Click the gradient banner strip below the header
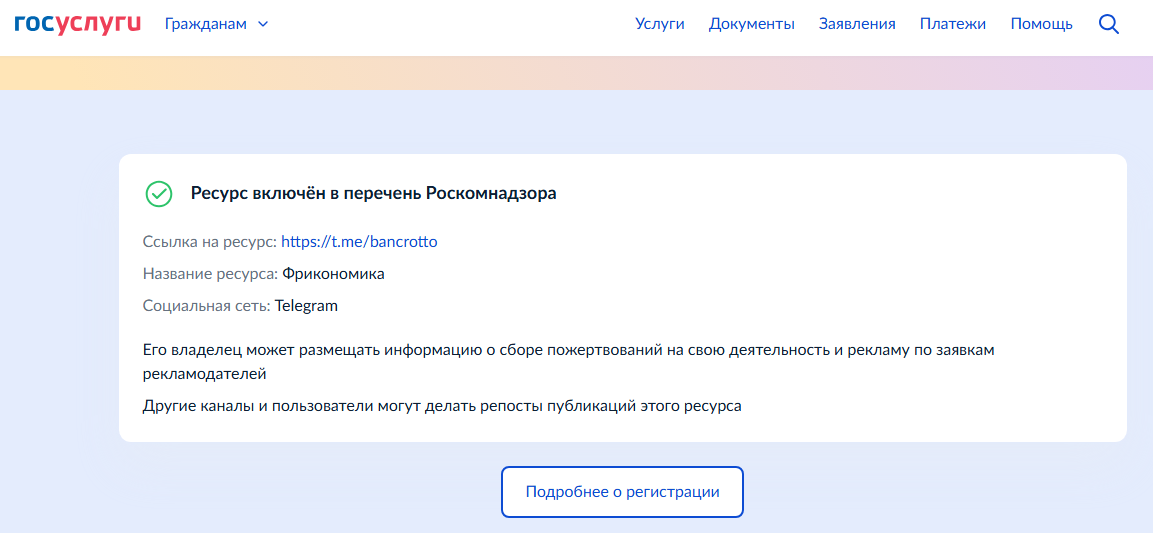Viewport: 1153px width, 533px height. click(x=576, y=73)
